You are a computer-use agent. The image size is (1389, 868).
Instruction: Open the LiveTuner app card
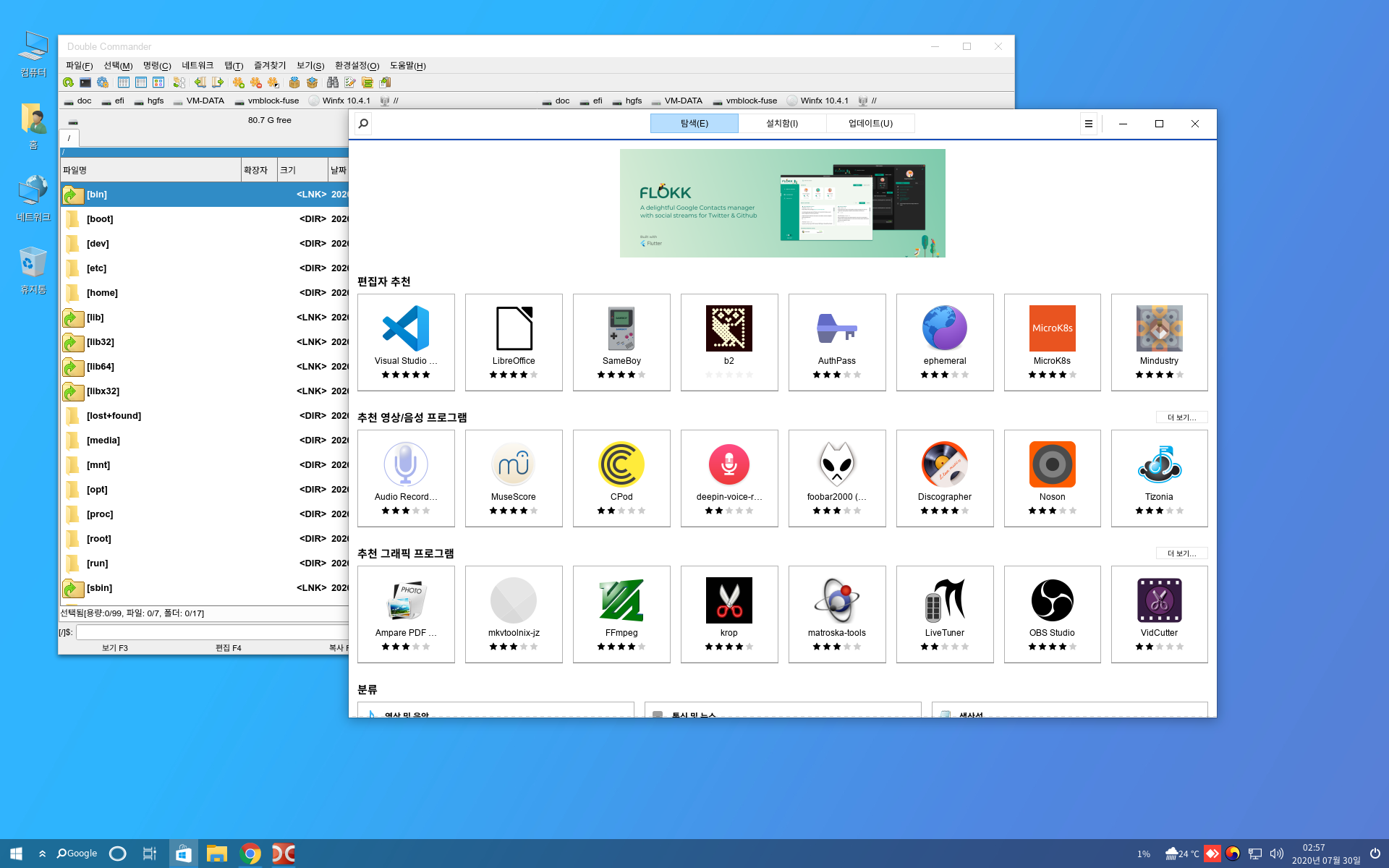[945, 614]
